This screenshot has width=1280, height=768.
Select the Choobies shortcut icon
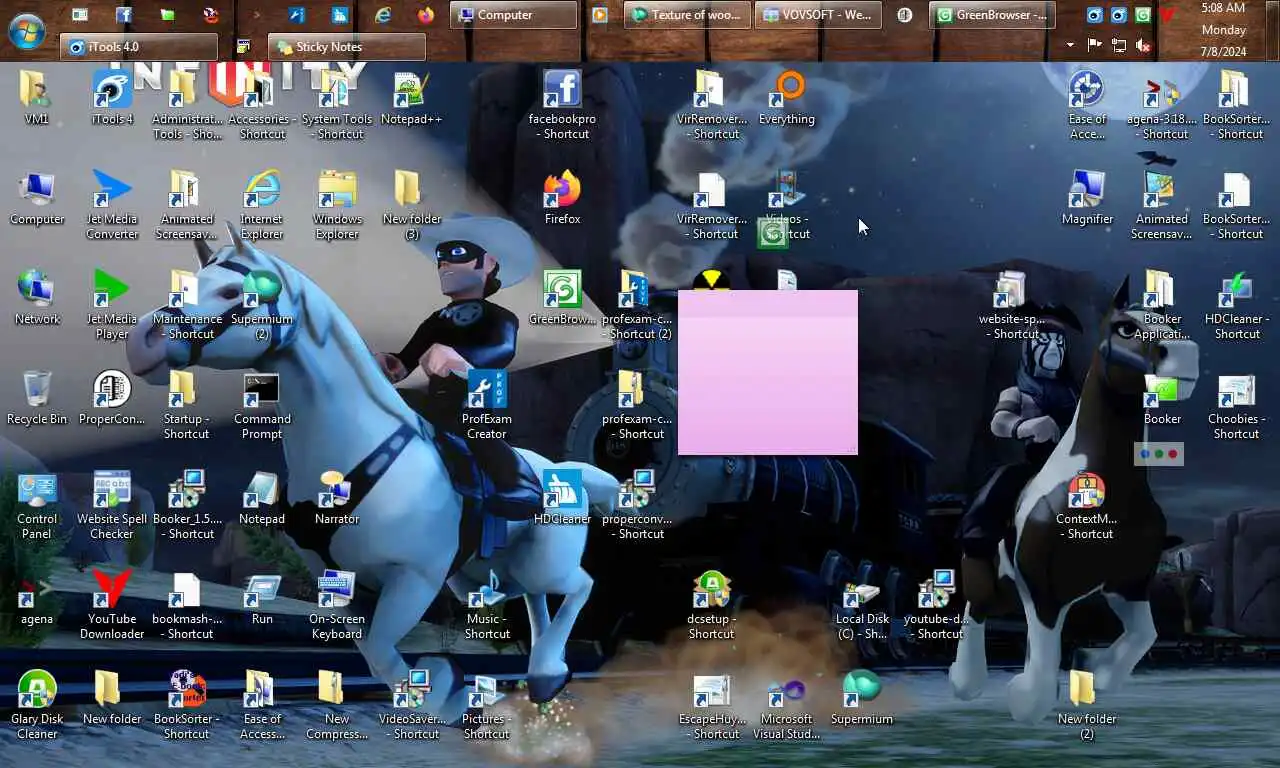coord(1237,405)
